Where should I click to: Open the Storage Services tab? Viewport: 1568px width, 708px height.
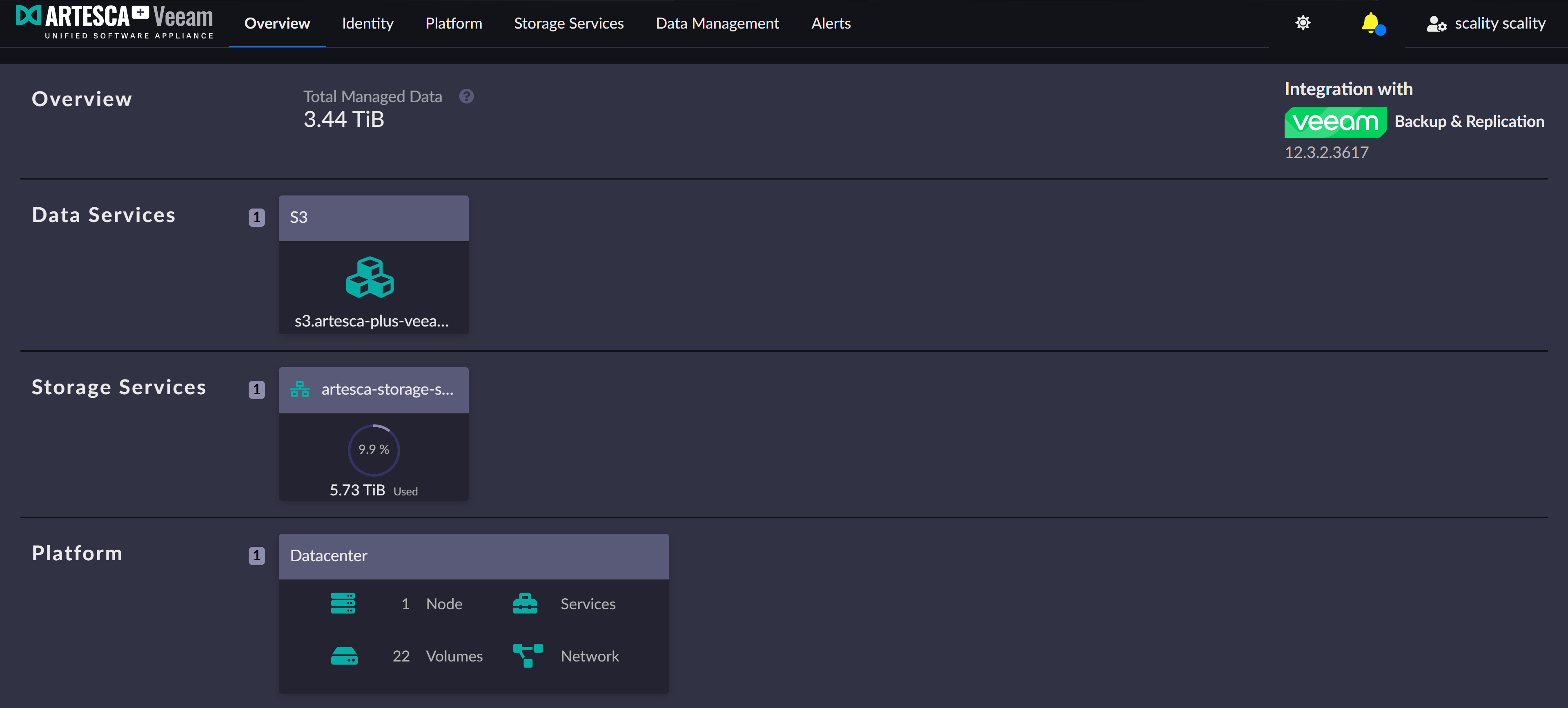click(x=568, y=23)
